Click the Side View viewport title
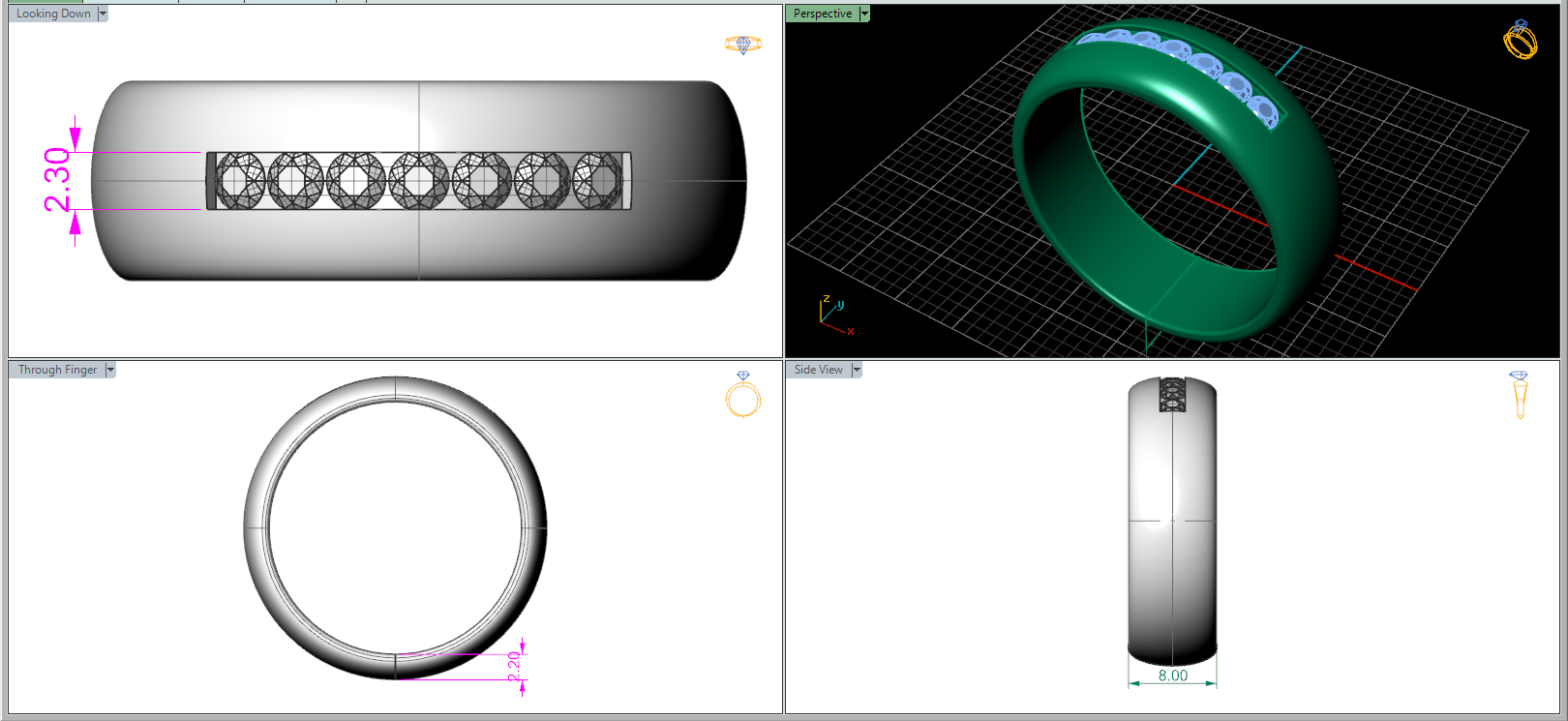Viewport: 1568px width, 721px height. 819,370
